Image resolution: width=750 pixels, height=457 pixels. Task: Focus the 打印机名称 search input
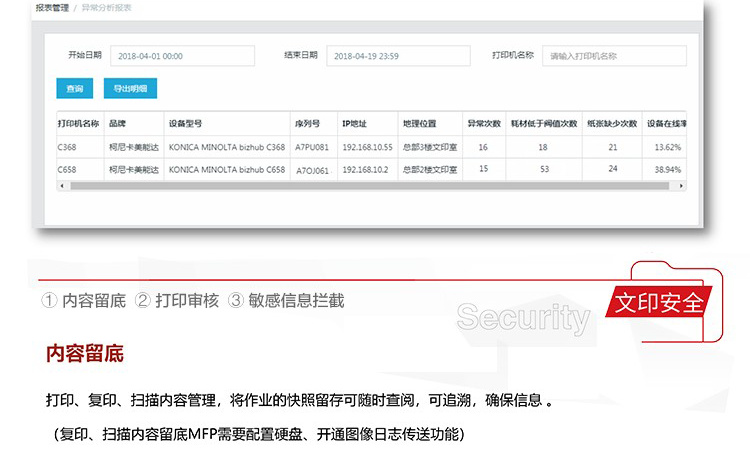point(614,56)
